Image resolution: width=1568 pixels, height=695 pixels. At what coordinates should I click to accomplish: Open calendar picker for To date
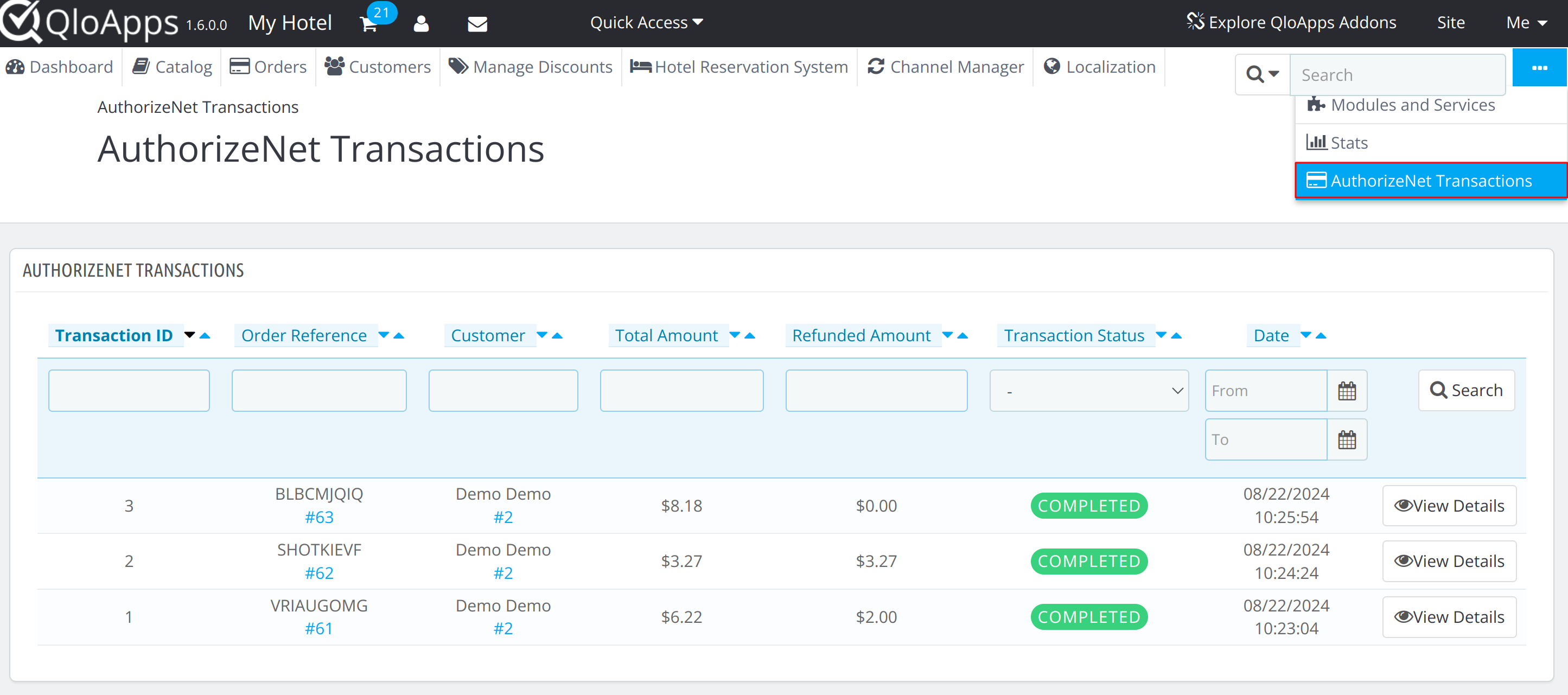click(1347, 439)
